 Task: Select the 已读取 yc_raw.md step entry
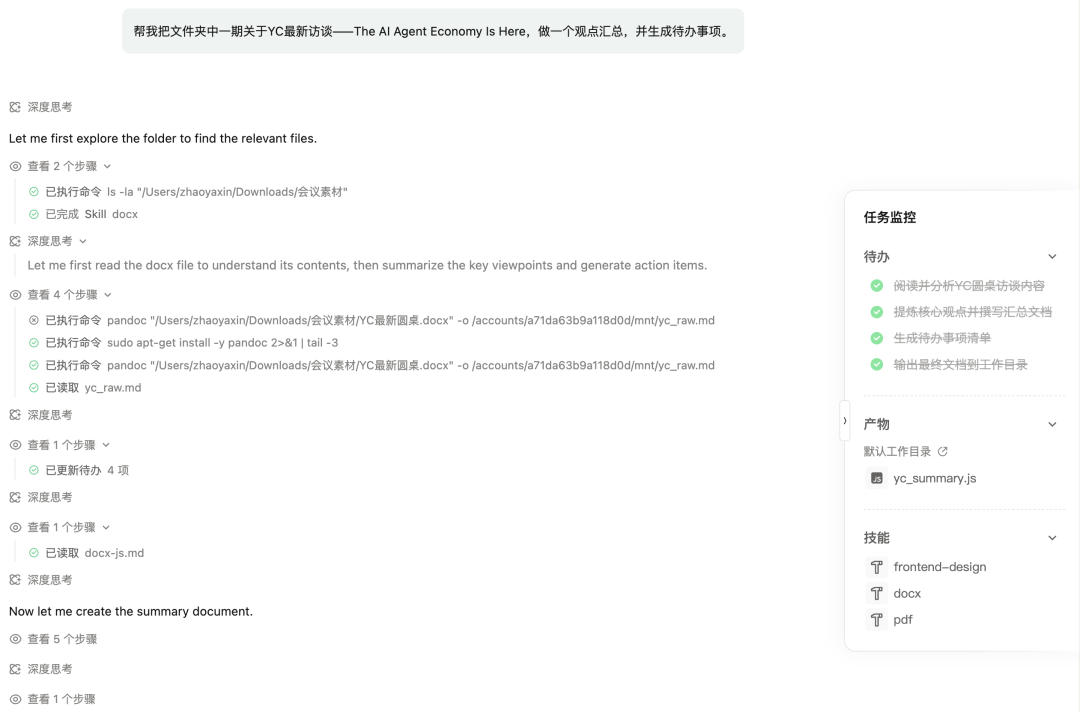pyautogui.click(x=92, y=388)
